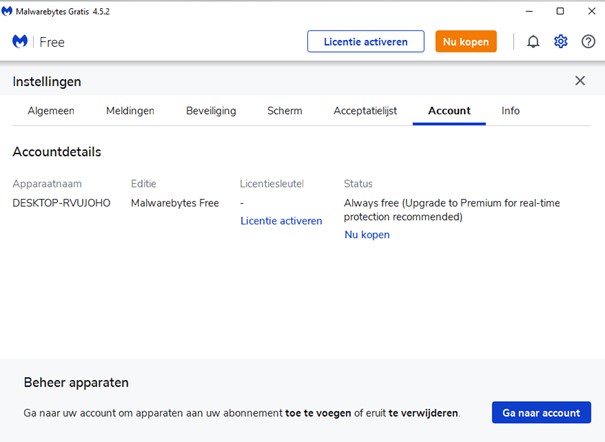Open the Info tab
Screen dimensions: 605x442
pyautogui.click(x=510, y=111)
